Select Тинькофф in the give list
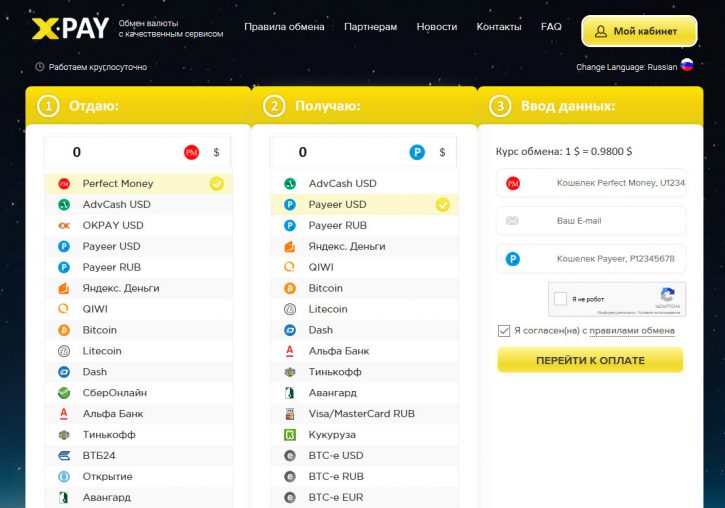Image resolution: width=725 pixels, height=508 pixels. [138, 435]
